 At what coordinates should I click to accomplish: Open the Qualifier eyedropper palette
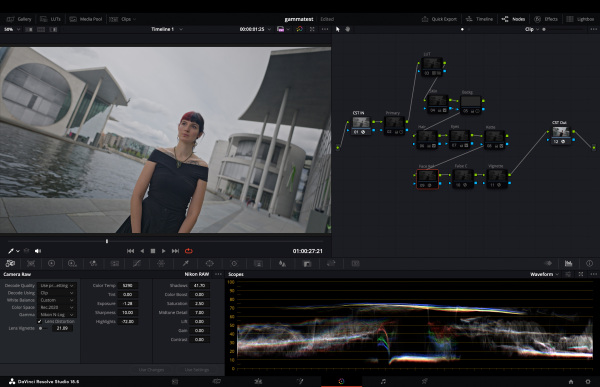[x=186, y=263]
